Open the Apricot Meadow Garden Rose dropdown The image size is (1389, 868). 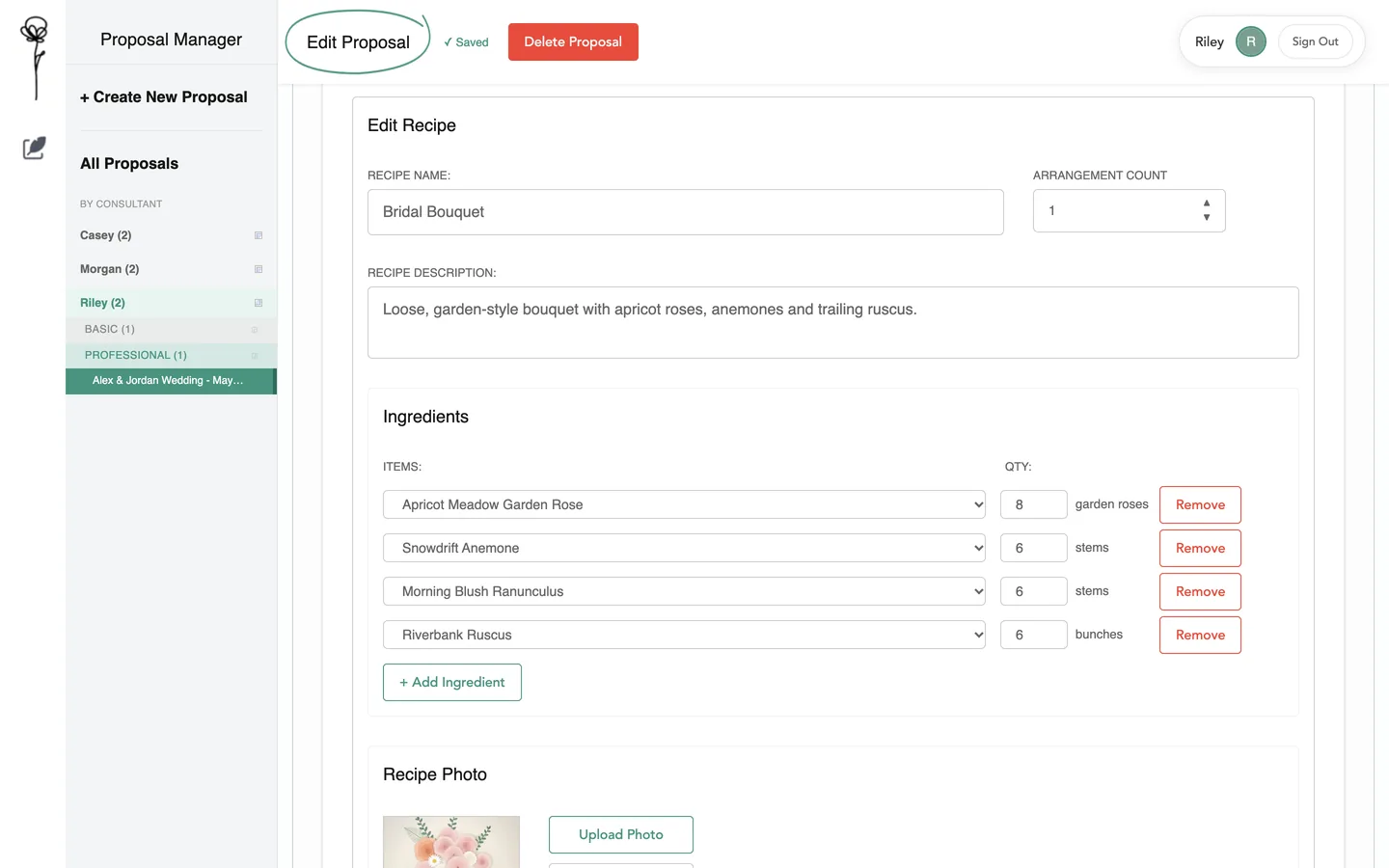[684, 504]
